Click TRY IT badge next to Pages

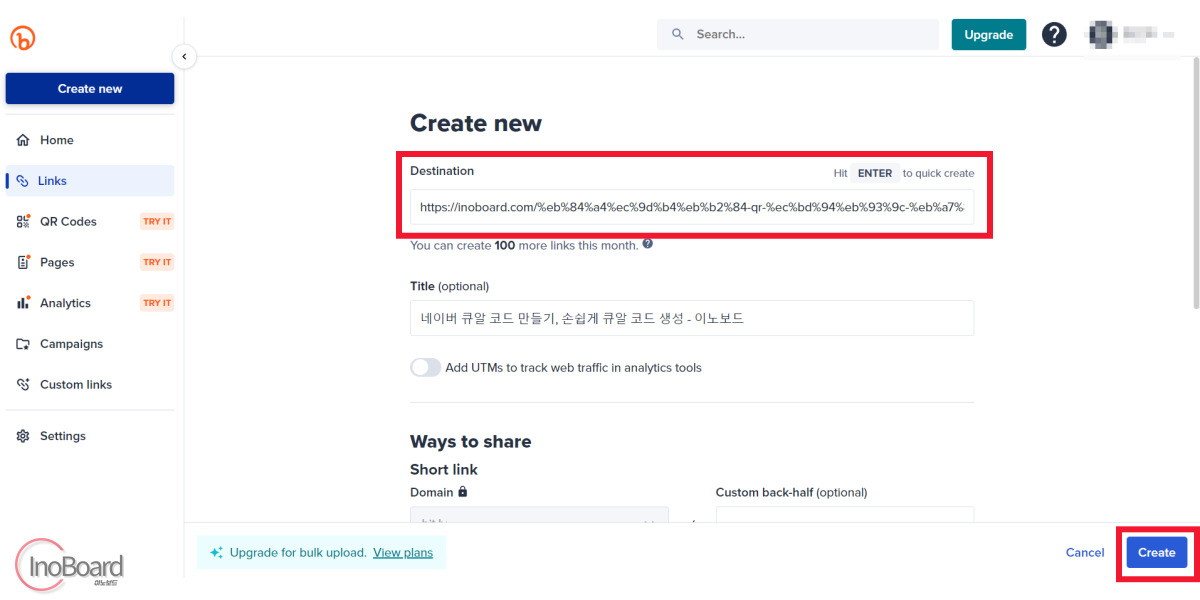click(x=157, y=262)
